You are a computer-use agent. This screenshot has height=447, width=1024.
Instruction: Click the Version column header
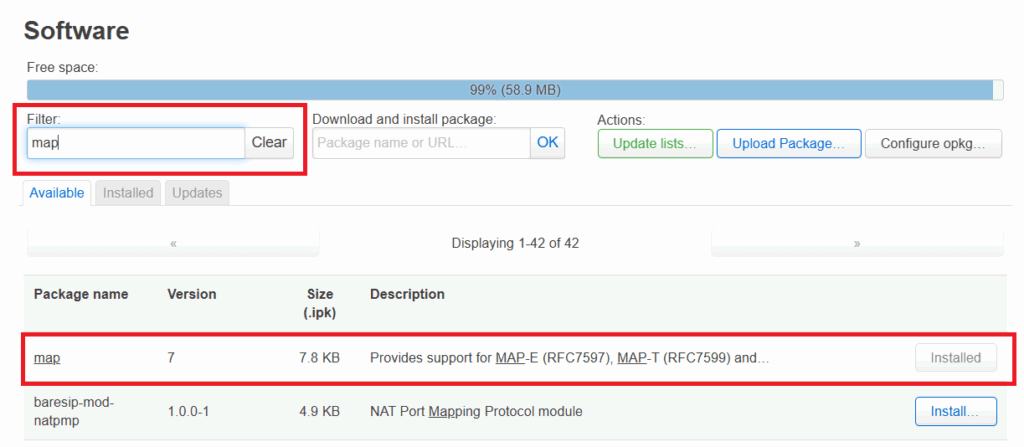tap(191, 294)
